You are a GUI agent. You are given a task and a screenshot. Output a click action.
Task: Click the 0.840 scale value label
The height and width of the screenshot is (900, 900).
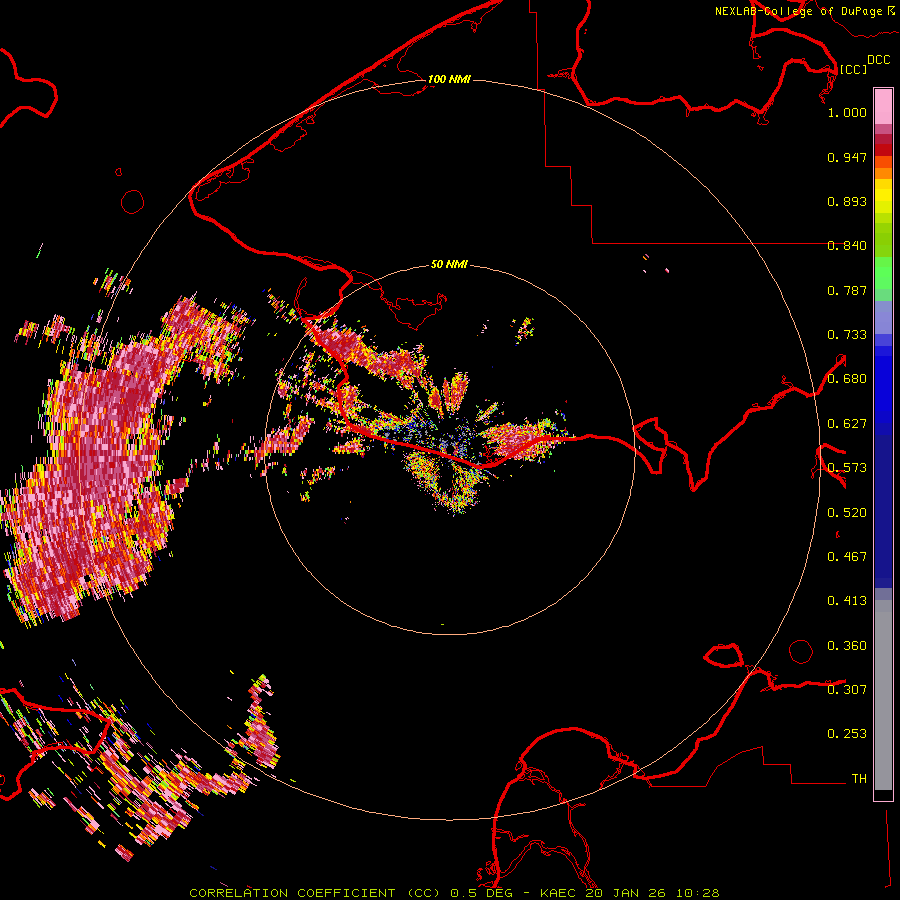point(847,246)
